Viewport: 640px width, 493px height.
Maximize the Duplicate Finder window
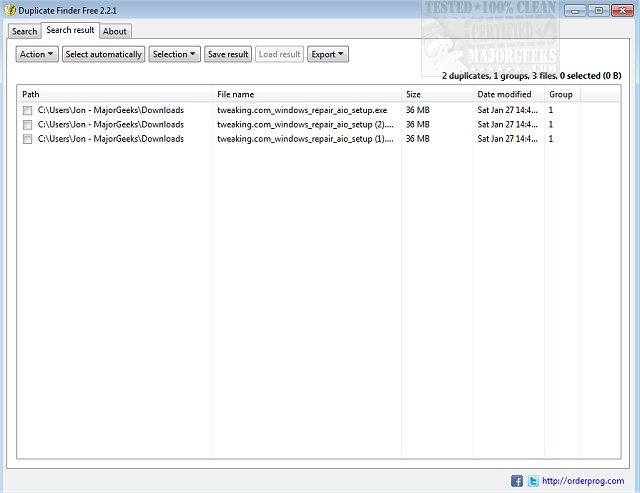599,11
